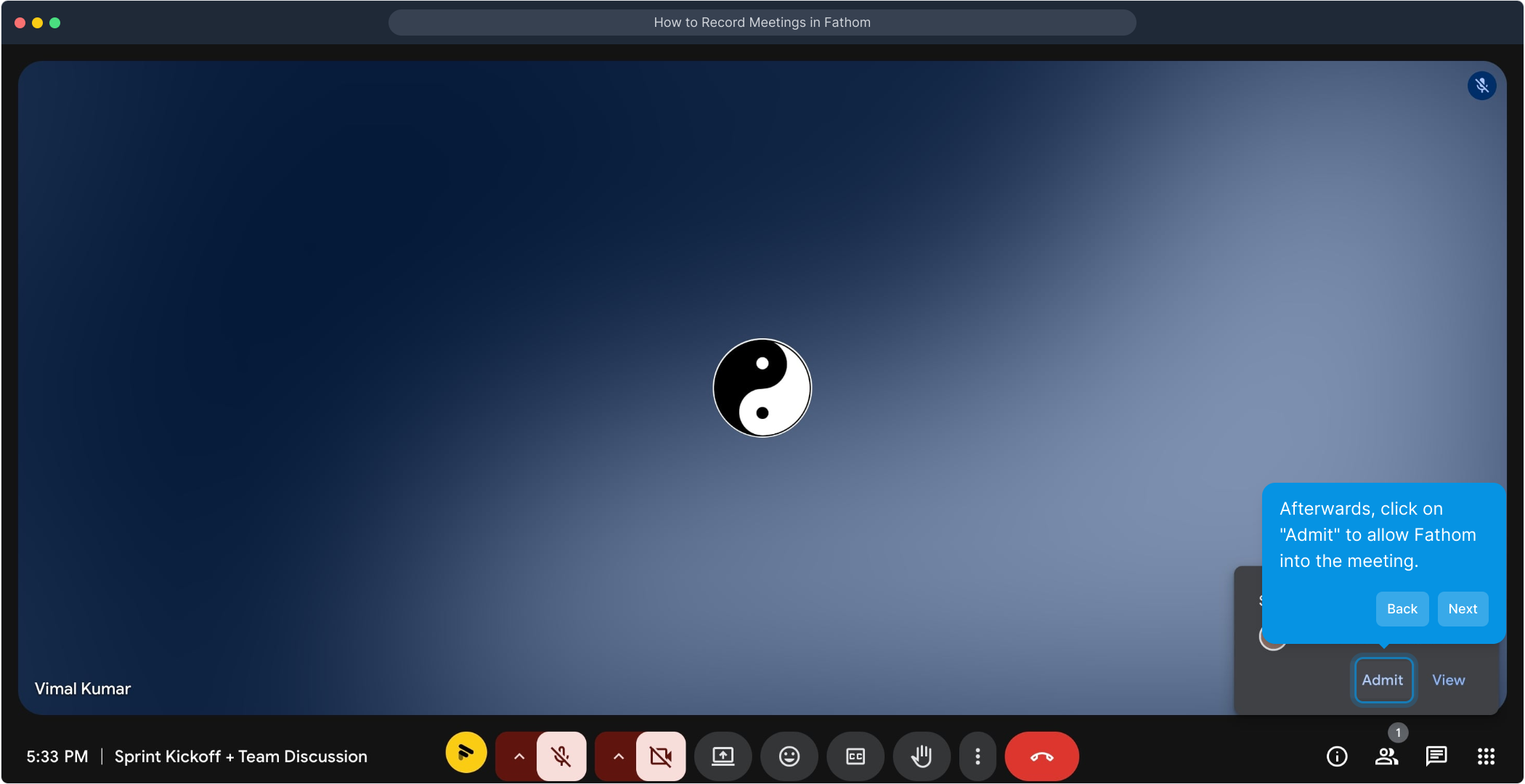Click Next in the tooltip
1525x784 pixels.
[1463, 609]
